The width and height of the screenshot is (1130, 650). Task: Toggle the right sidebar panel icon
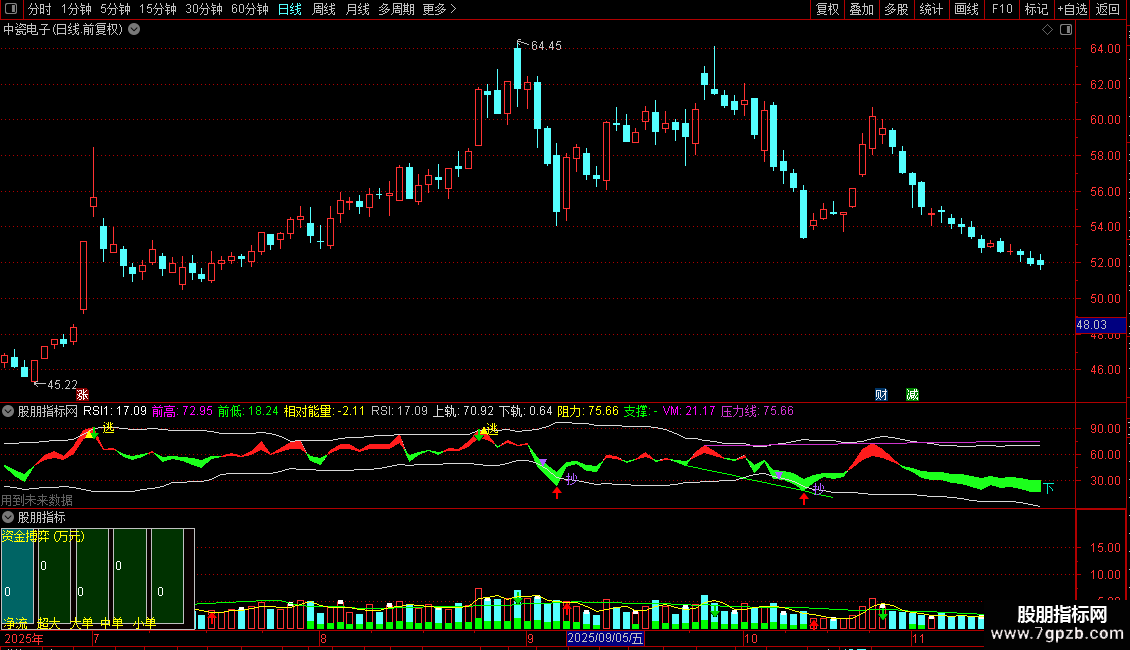1066,30
